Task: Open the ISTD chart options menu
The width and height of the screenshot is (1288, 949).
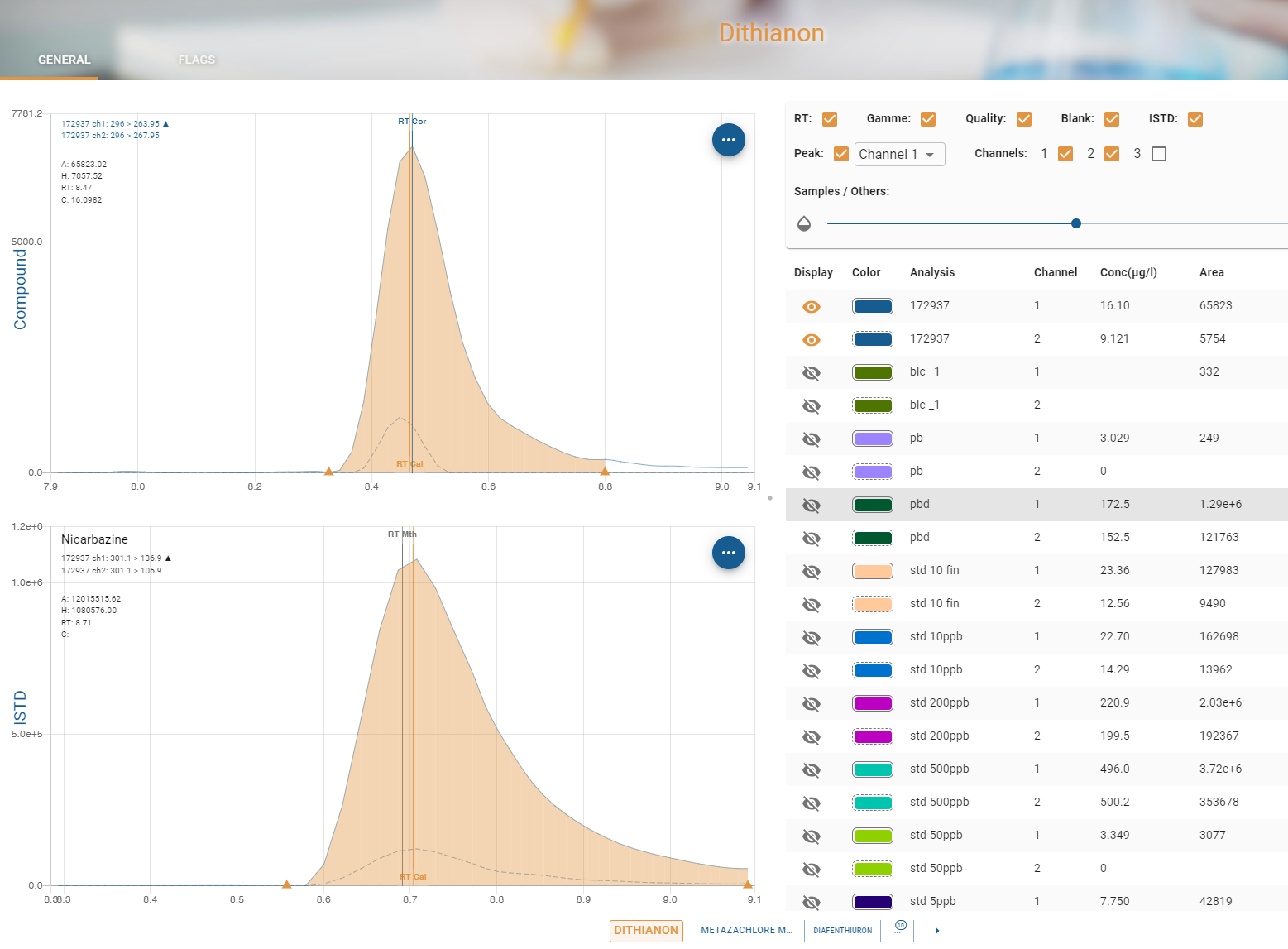Action: 728,553
